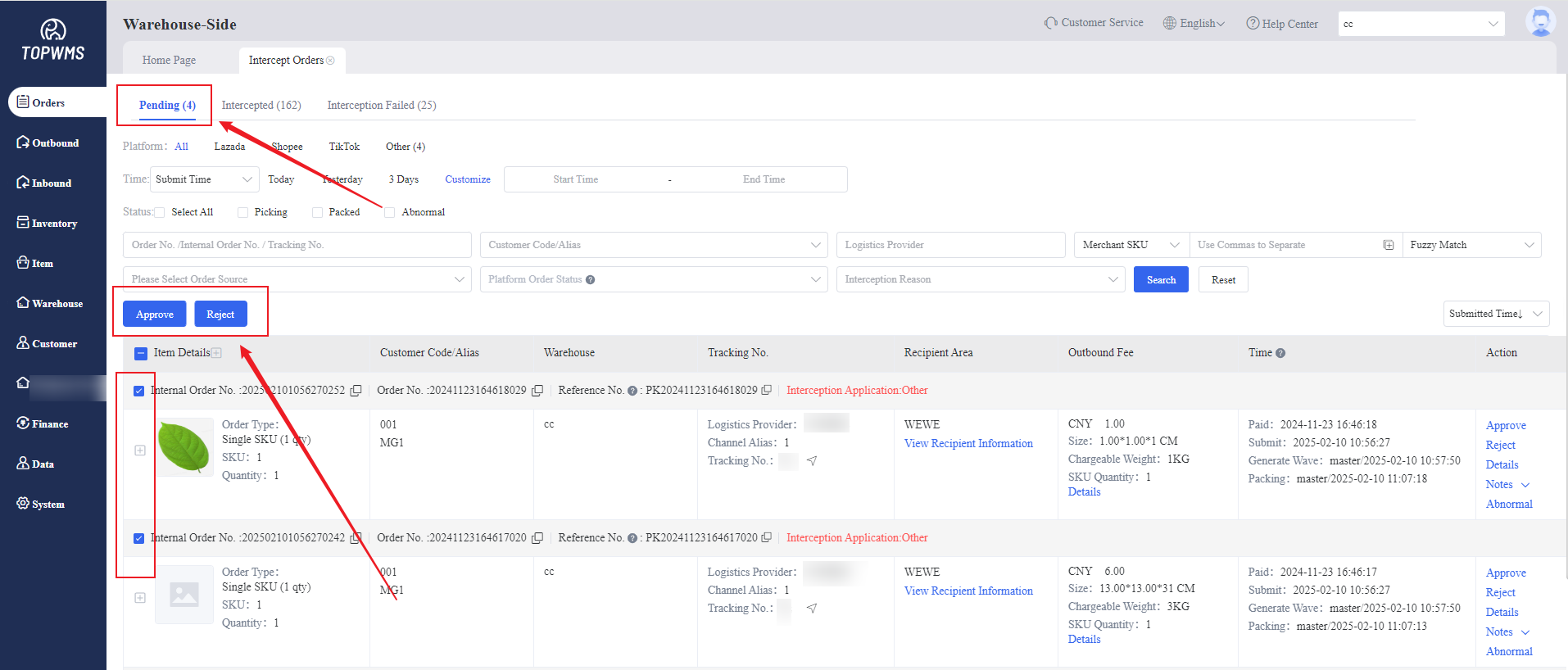Expand the Interception Reason dropdown
The image size is (1568, 670).
pyautogui.click(x=979, y=279)
